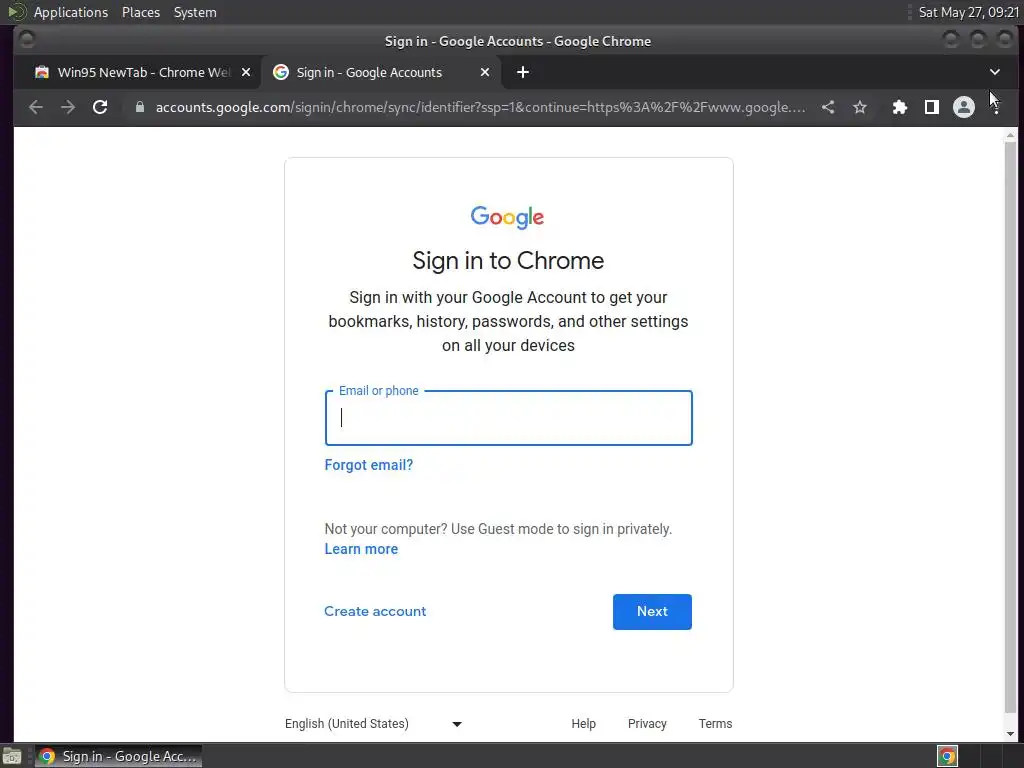Click the show desktop icon in taskbar
This screenshot has width=1024, height=768.
click(x=12, y=756)
